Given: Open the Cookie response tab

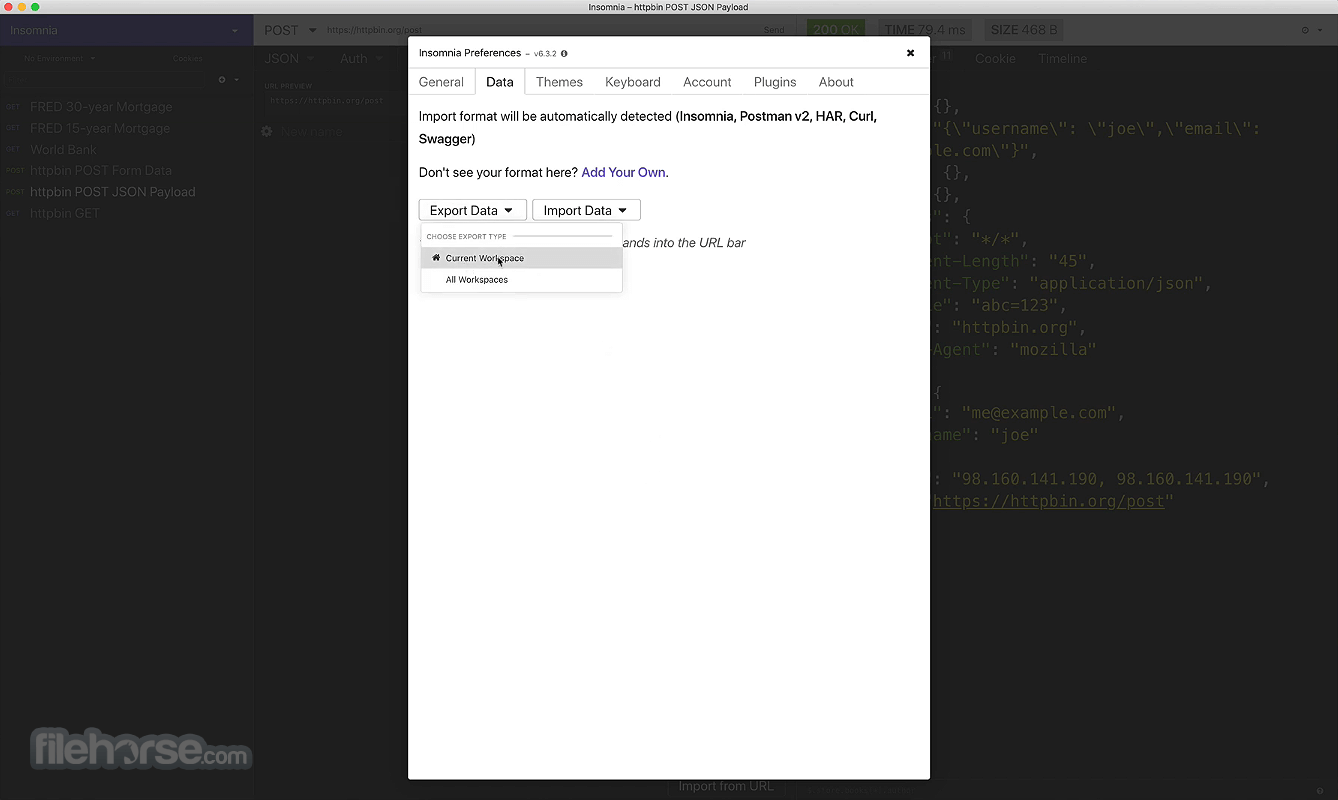Looking at the screenshot, I should pos(995,59).
